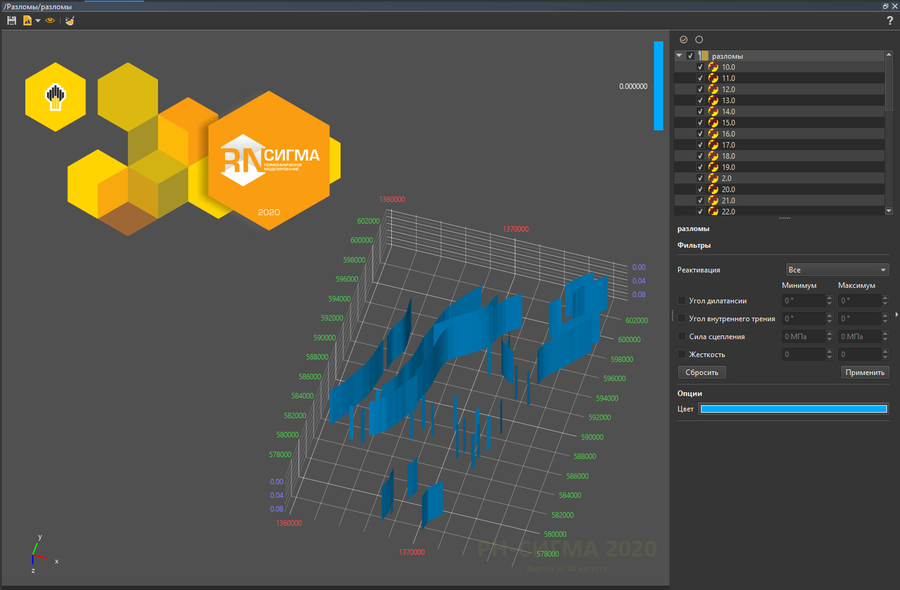The width and height of the screenshot is (900, 590).
Task: Open the blue Цвет color swatch
Action: click(793, 408)
